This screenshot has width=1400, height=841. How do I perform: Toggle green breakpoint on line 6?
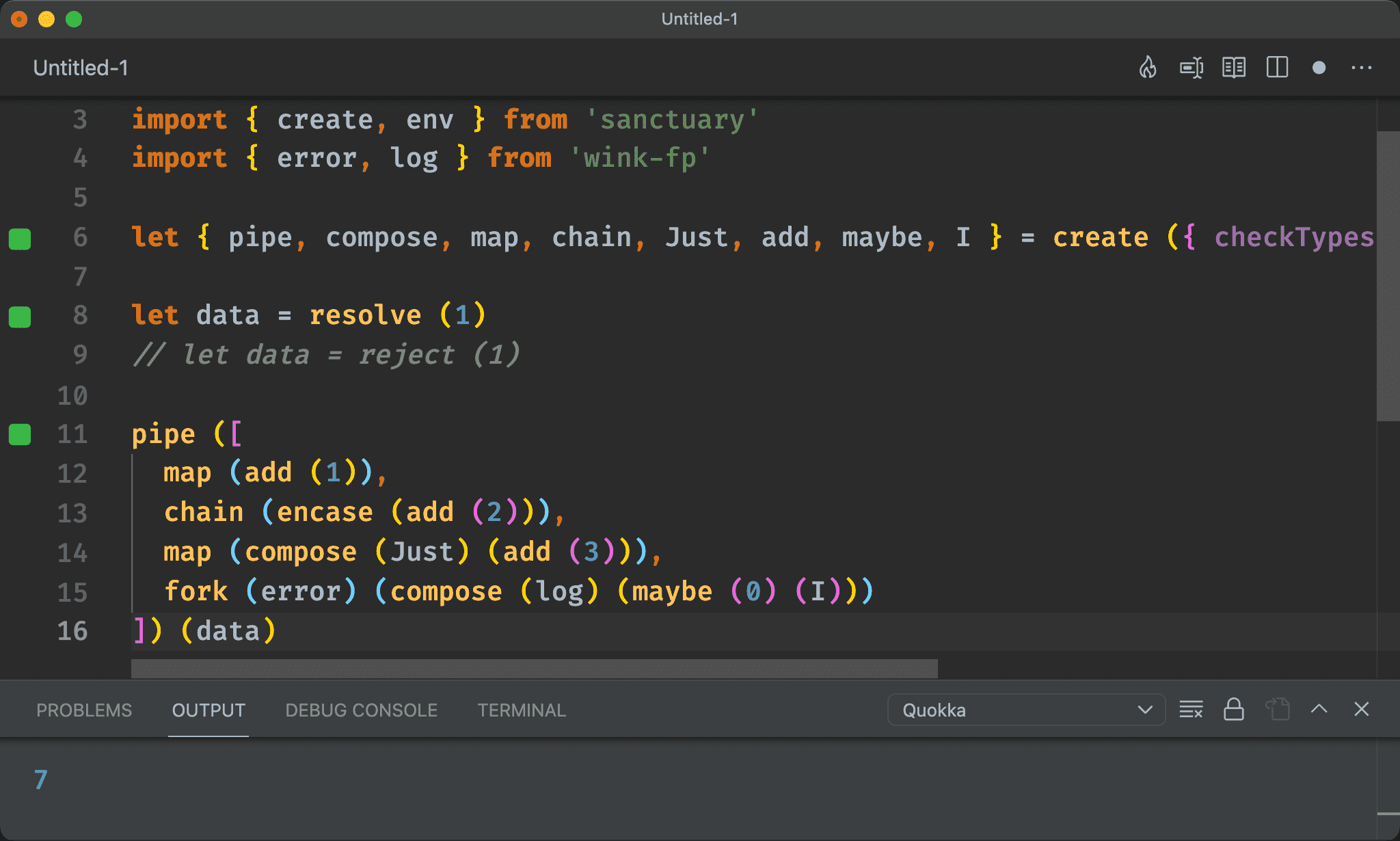(22, 238)
